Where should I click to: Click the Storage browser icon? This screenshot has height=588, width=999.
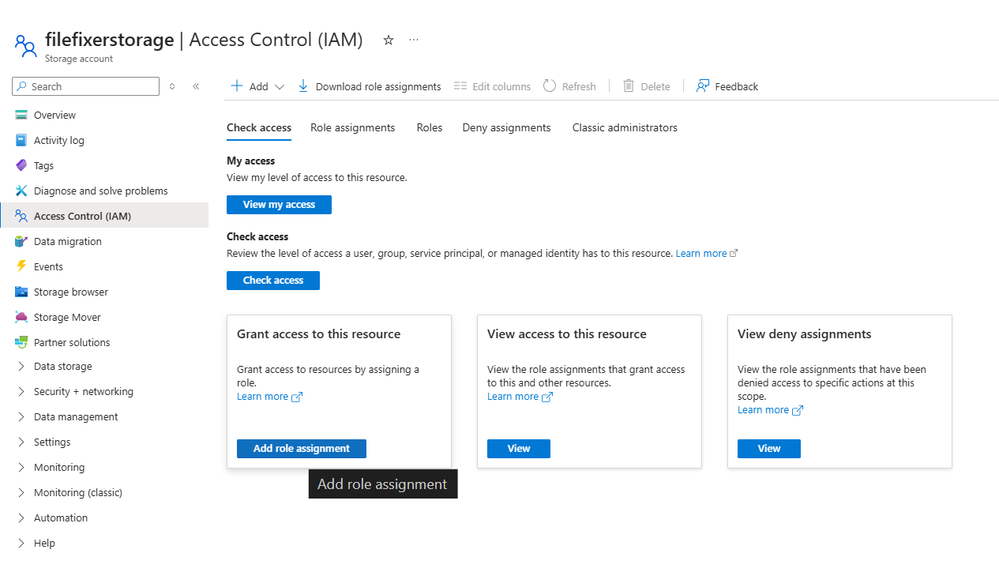(21, 292)
